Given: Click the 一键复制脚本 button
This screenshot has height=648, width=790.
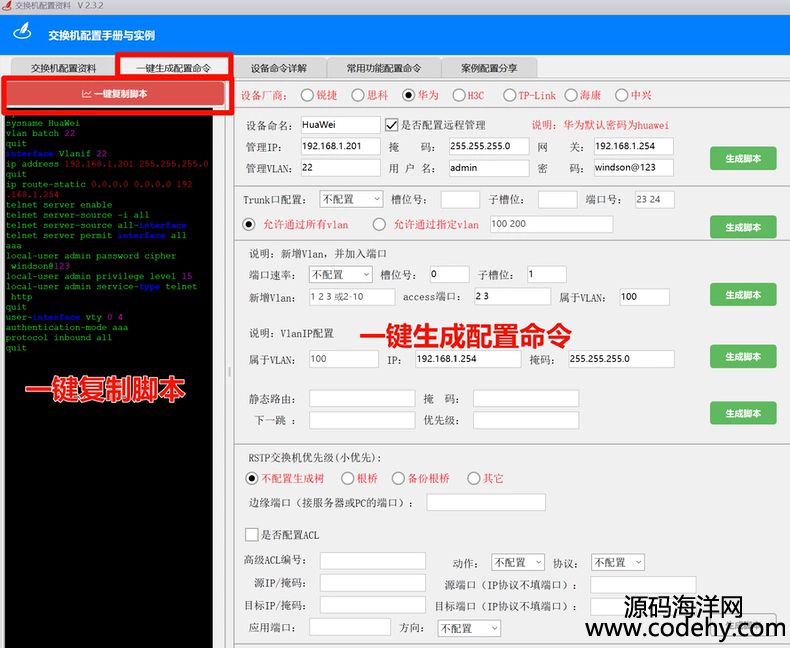Looking at the screenshot, I should [x=115, y=94].
